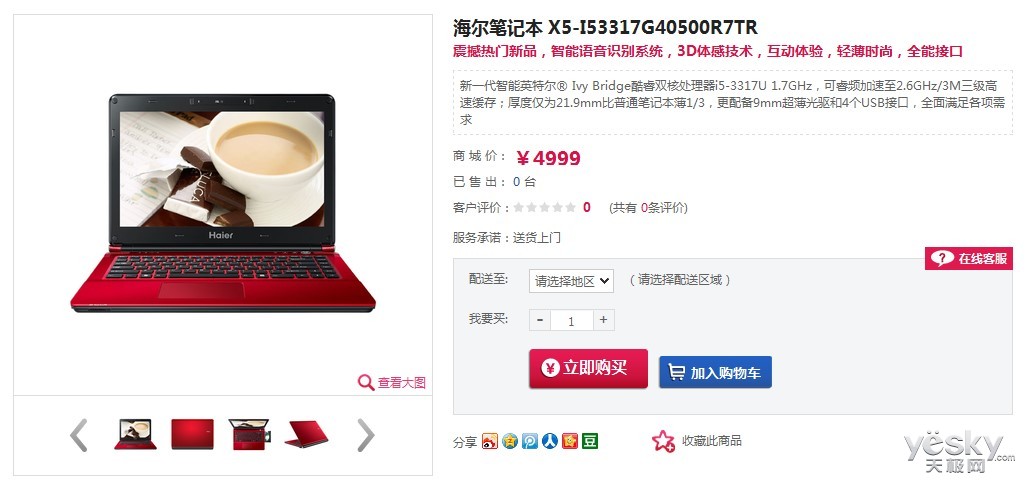The image size is (1026, 487).
Task: Share via the blue P icon
Action: (x=530, y=441)
